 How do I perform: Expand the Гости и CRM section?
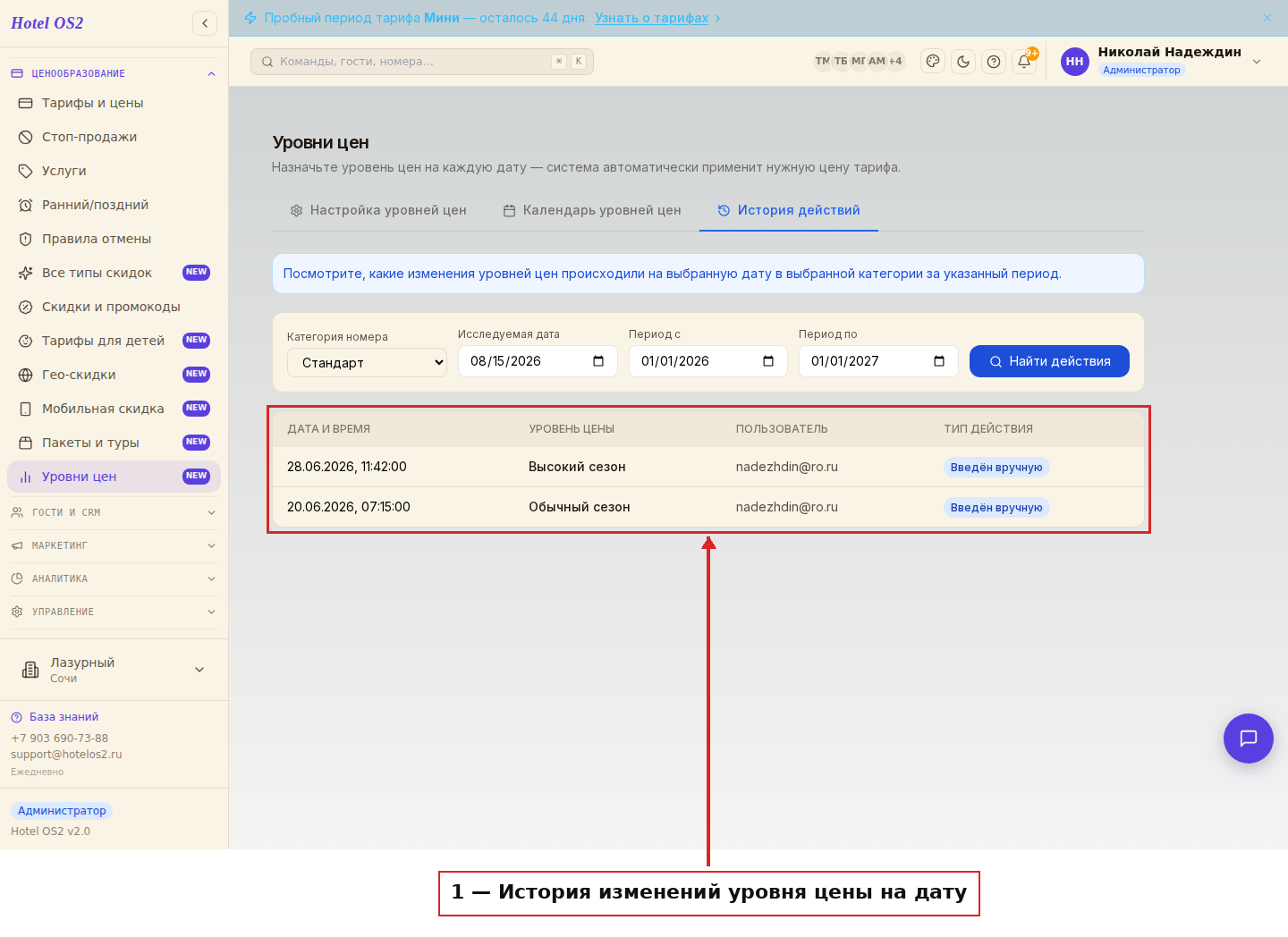coord(114,512)
